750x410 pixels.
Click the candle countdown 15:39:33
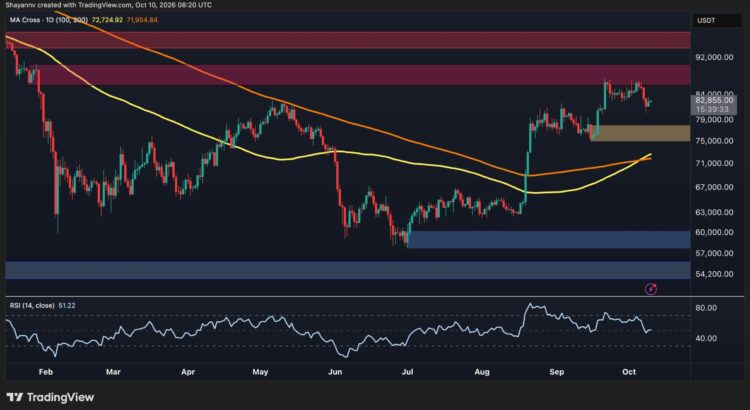(713, 109)
